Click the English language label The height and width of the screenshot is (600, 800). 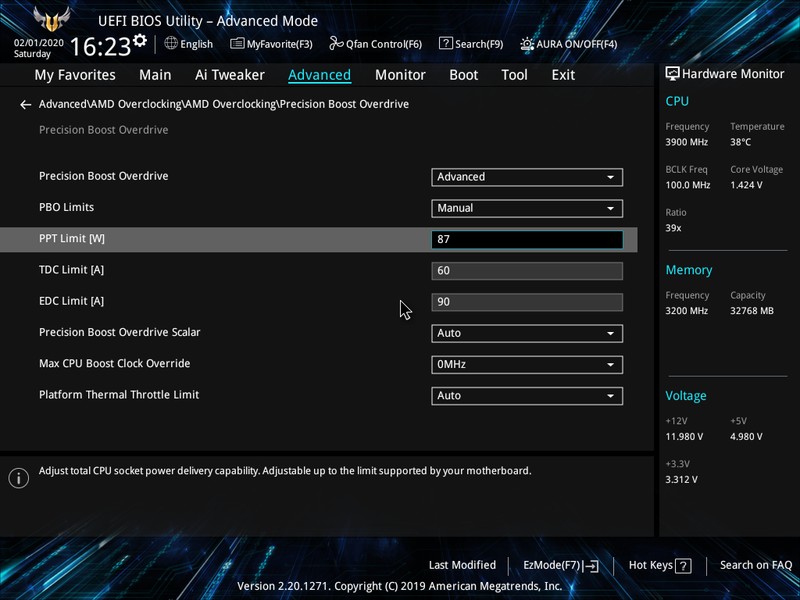point(196,44)
